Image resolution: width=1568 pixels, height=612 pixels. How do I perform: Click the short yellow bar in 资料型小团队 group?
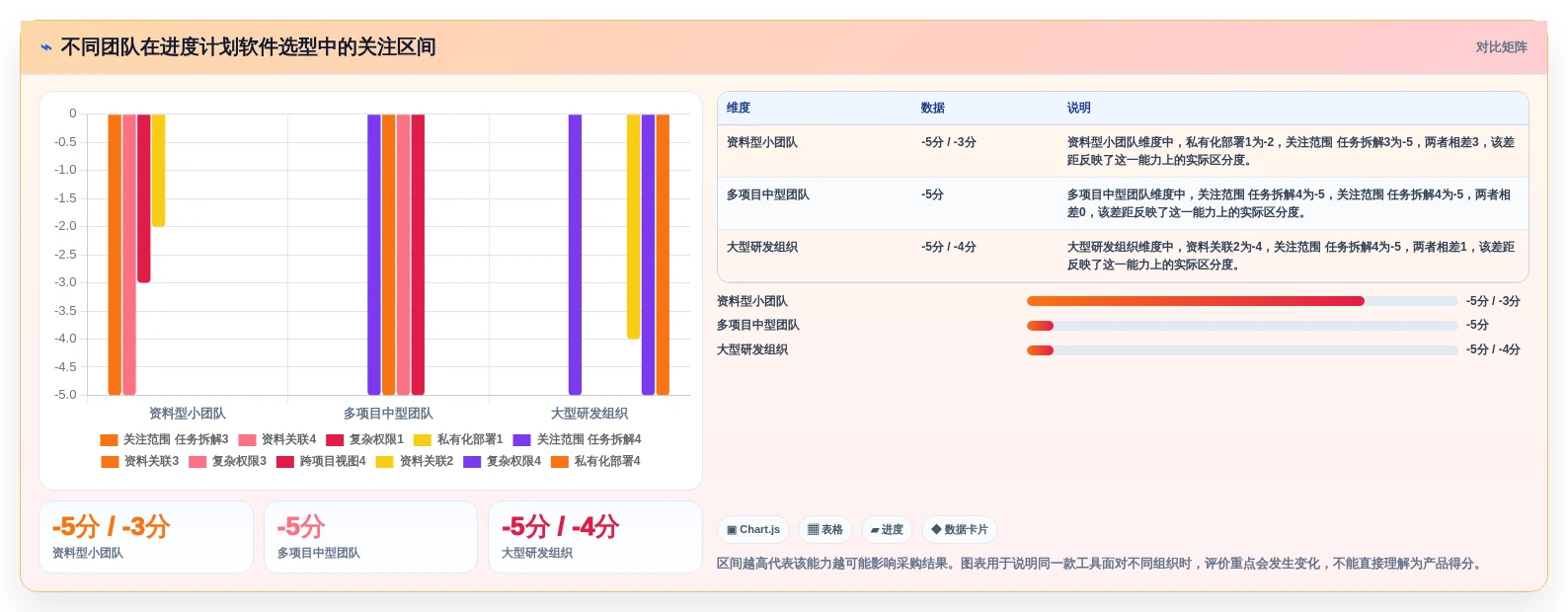pyautogui.click(x=158, y=171)
